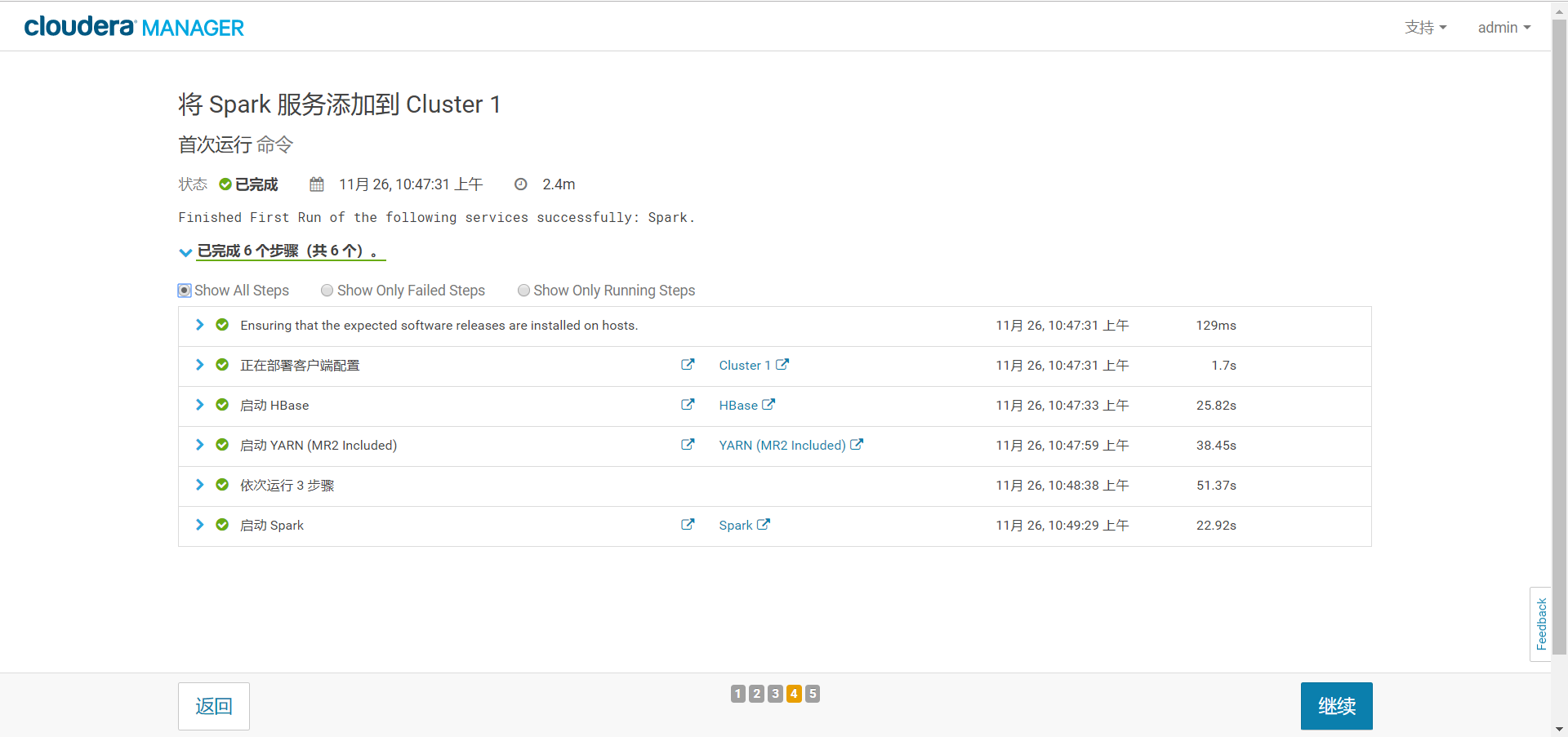Go to wizard step 5

coord(813,694)
